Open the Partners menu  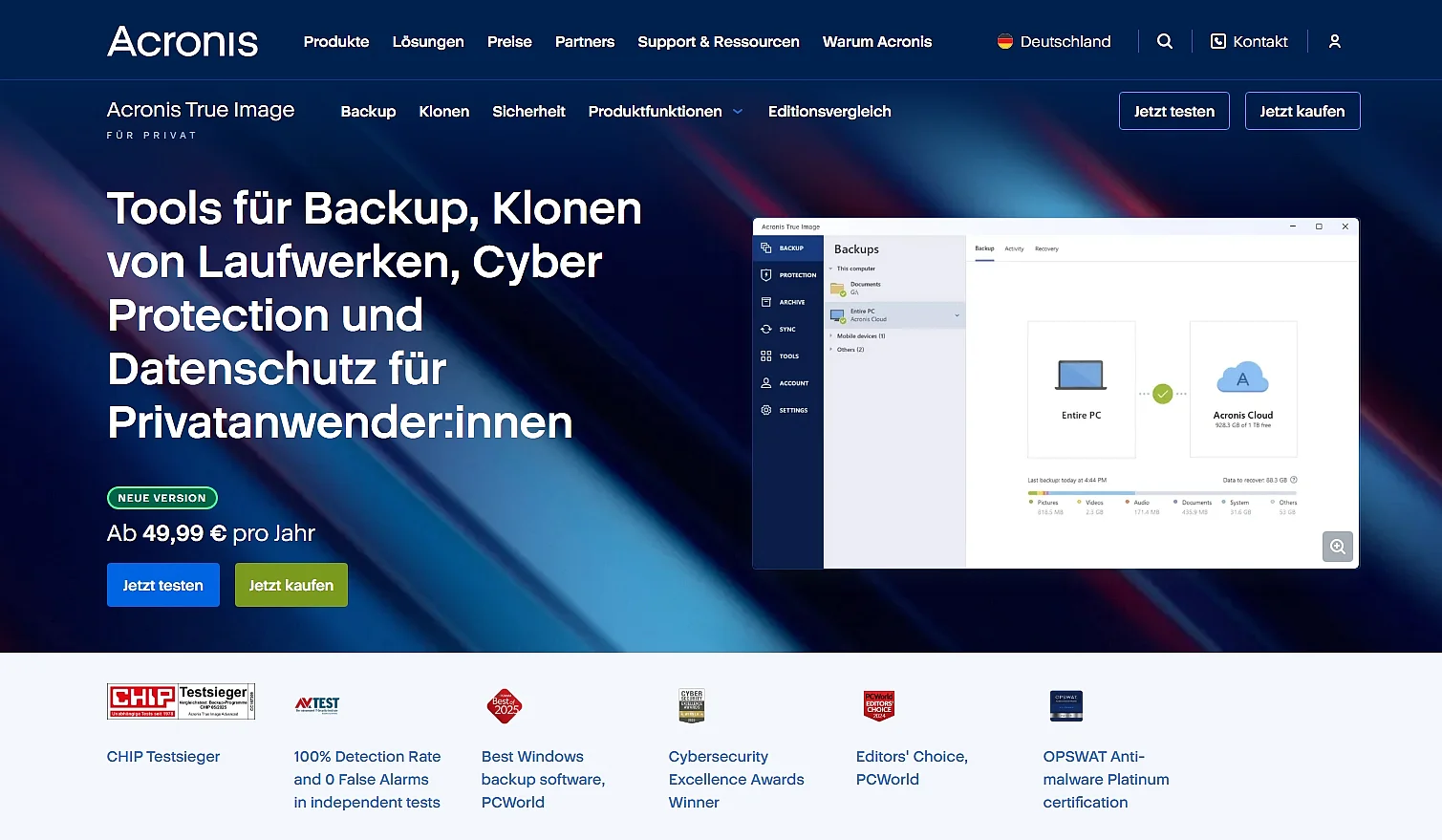(585, 42)
